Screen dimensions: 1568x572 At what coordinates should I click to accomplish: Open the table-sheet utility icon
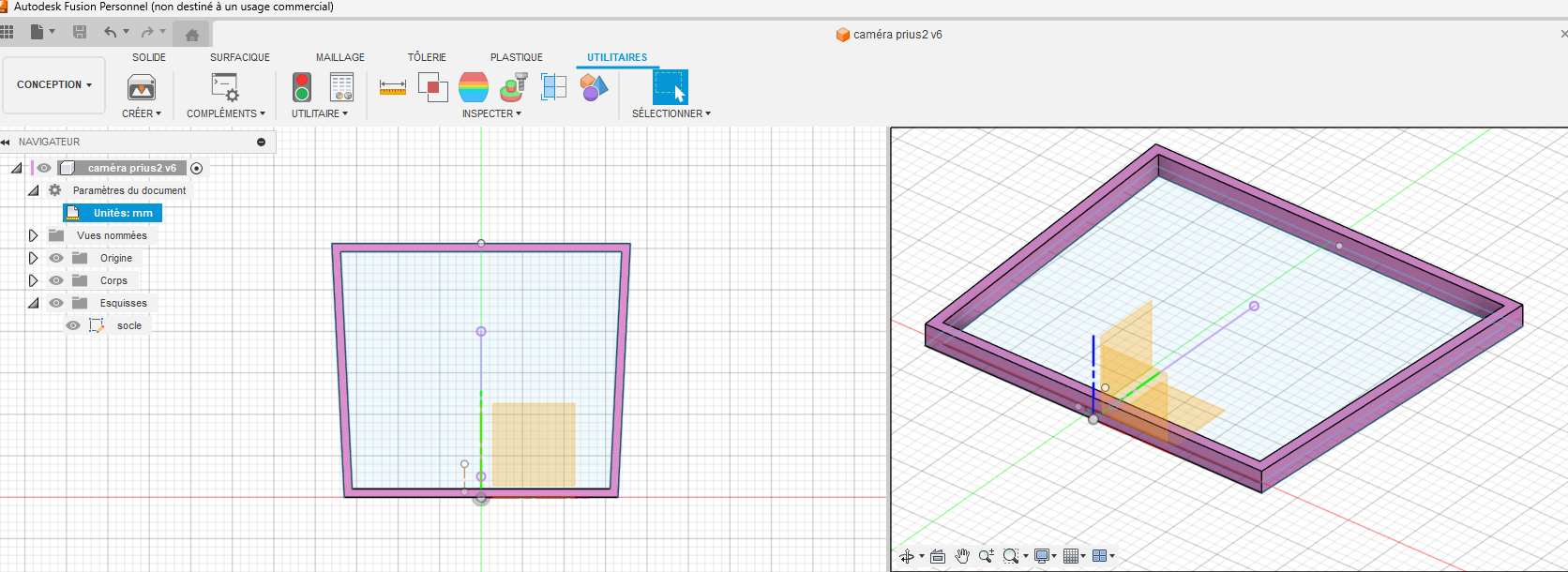(342, 87)
